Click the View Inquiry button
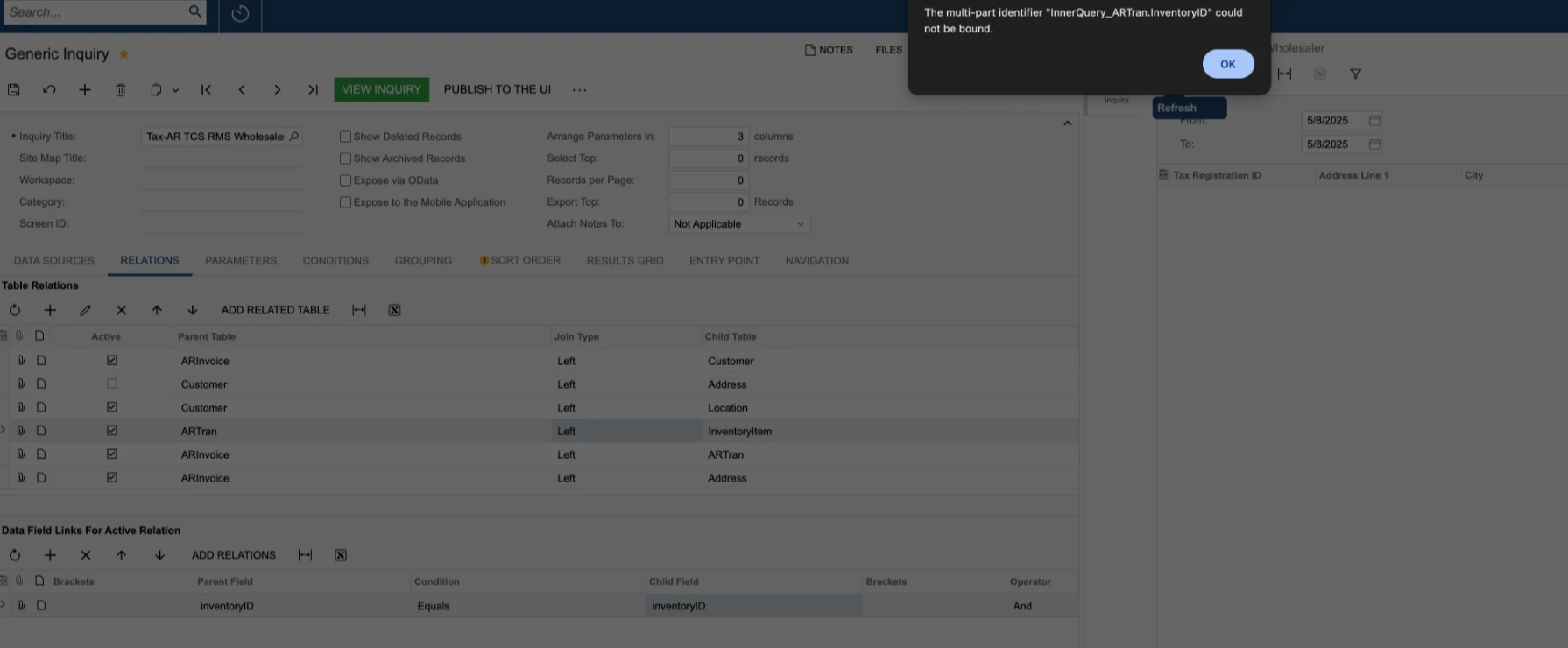1568x648 pixels. click(381, 89)
